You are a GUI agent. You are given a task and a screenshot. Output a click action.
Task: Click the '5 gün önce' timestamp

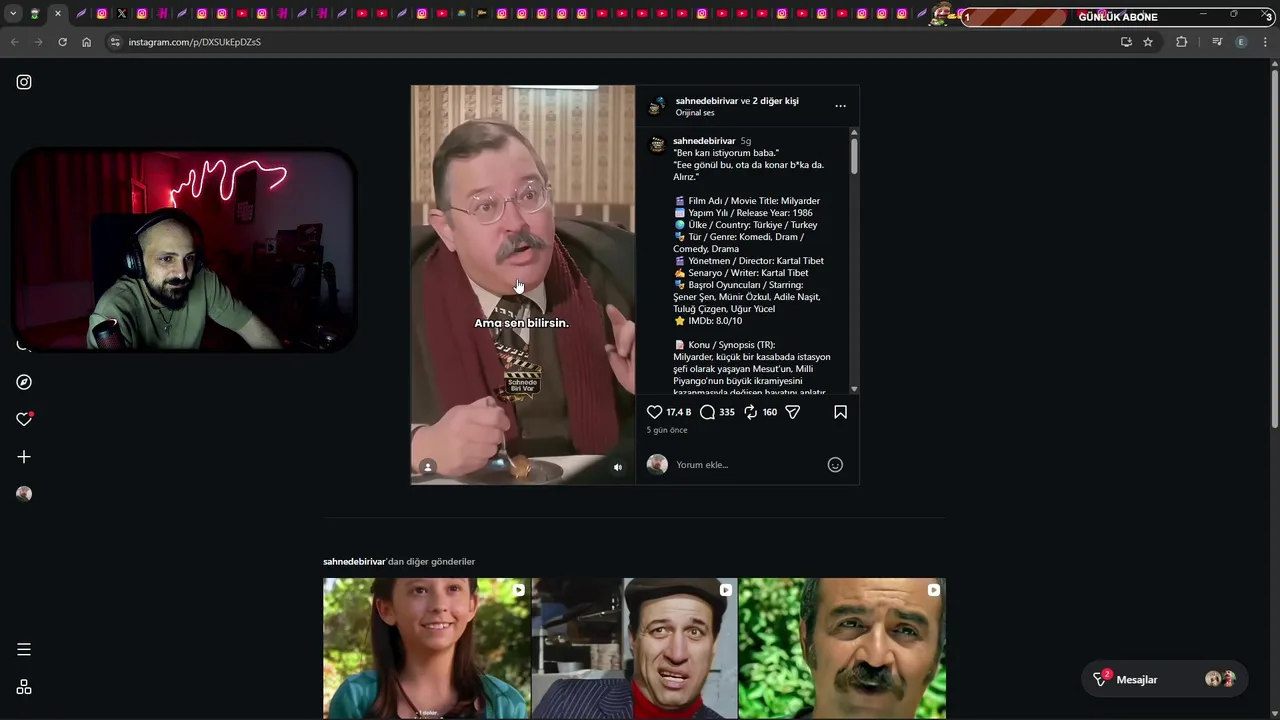tap(667, 430)
